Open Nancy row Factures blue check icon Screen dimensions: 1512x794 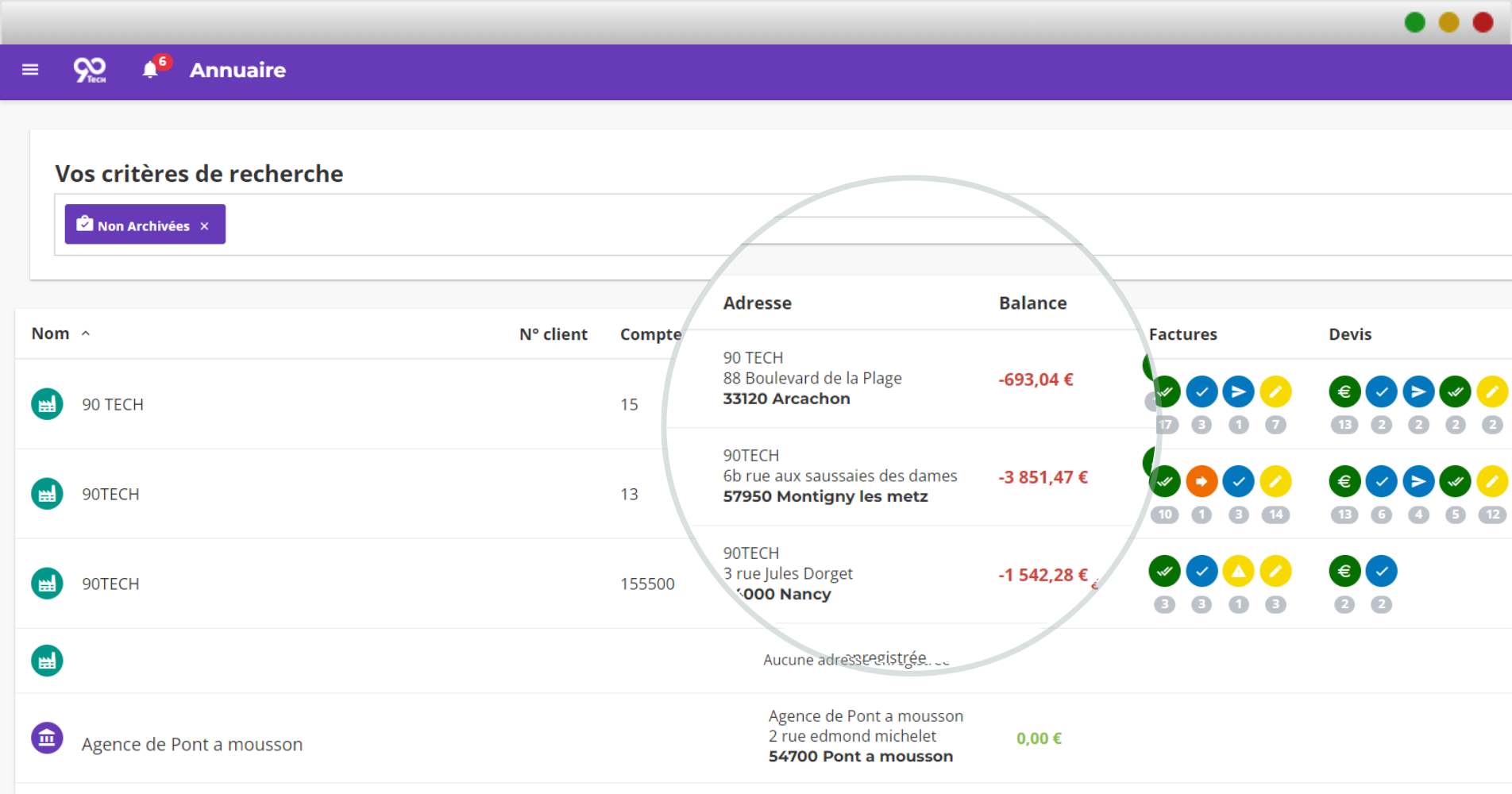1201,571
